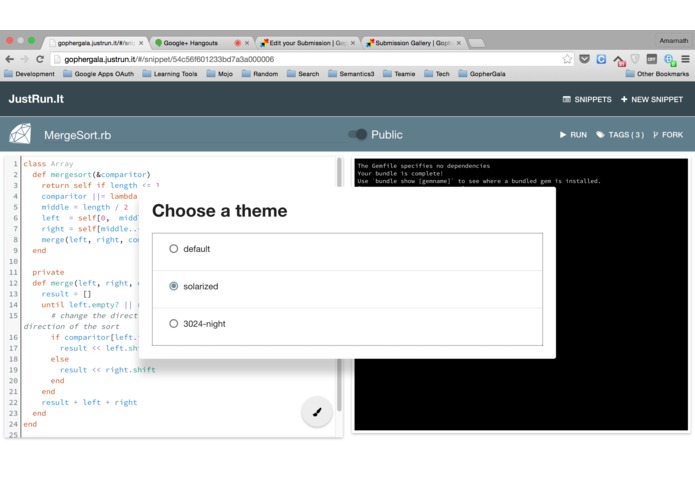Click the 'Choose a theme' dialog heading
Viewport: 695px width, 494px height.
(x=220, y=211)
